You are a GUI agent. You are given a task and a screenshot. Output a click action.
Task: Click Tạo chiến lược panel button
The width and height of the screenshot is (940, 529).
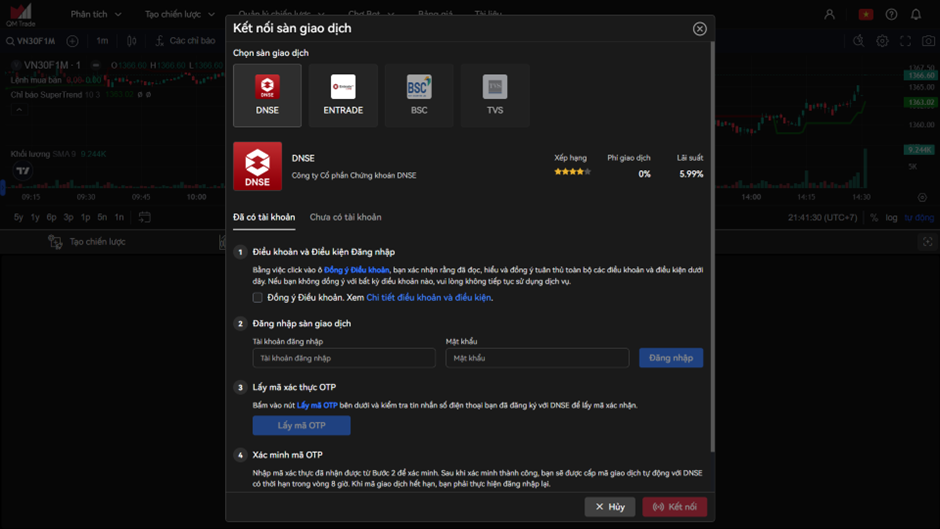(x=88, y=242)
